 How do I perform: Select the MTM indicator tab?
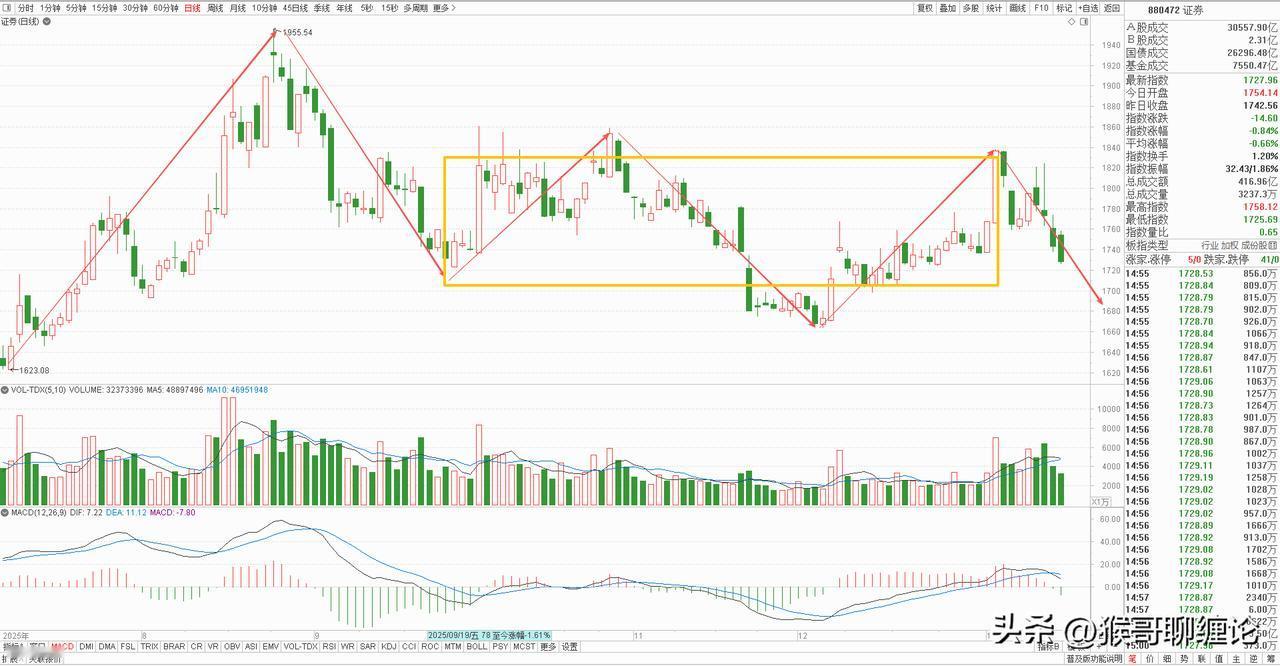[x=453, y=646]
